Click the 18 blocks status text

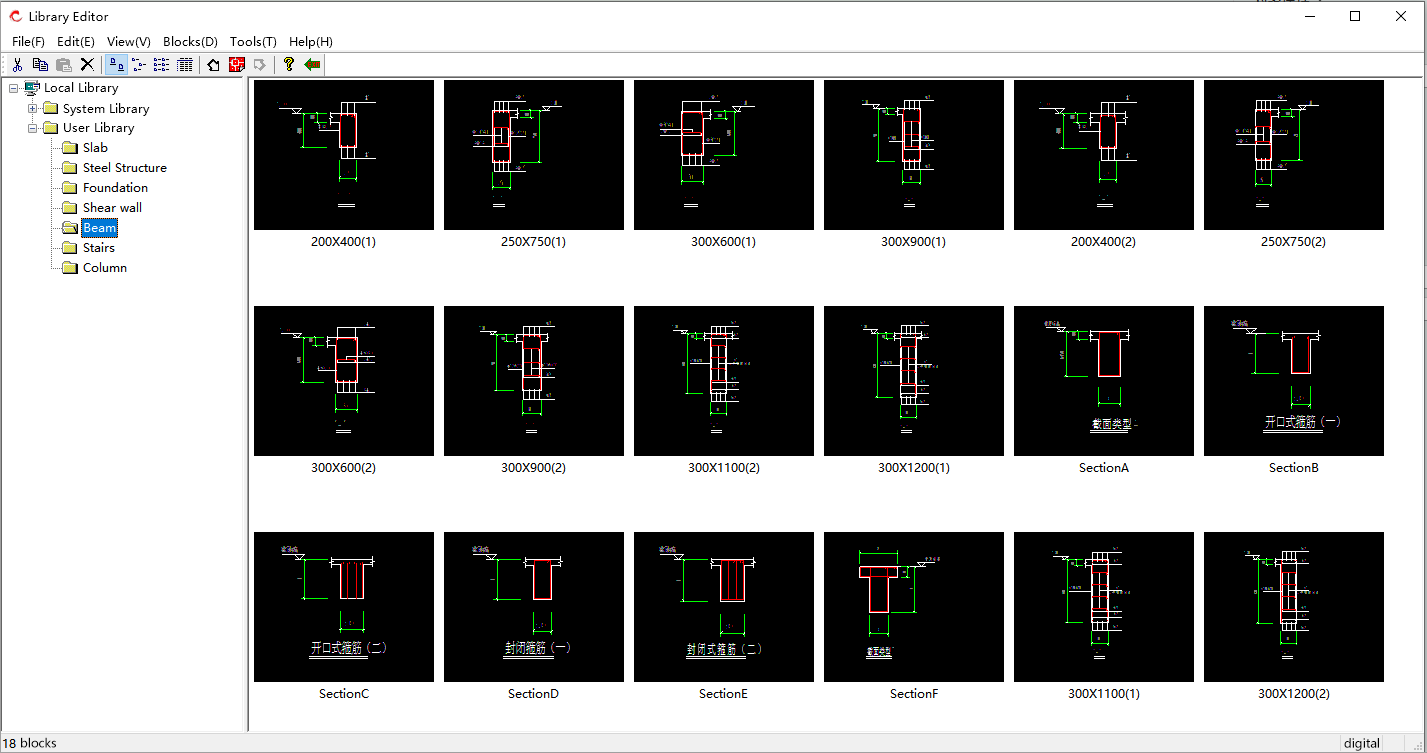tap(30, 743)
